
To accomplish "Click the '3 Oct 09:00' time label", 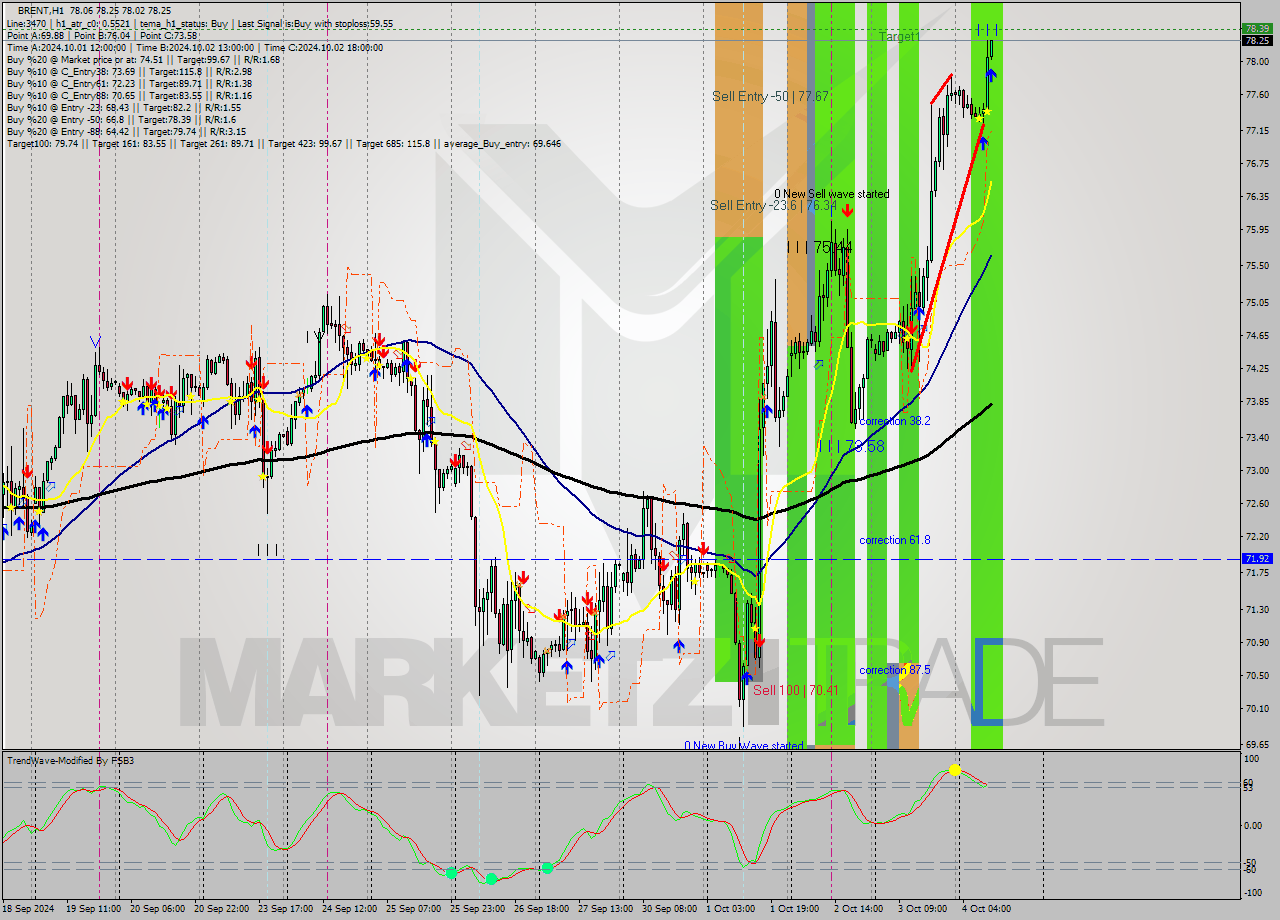I will tap(922, 909).
